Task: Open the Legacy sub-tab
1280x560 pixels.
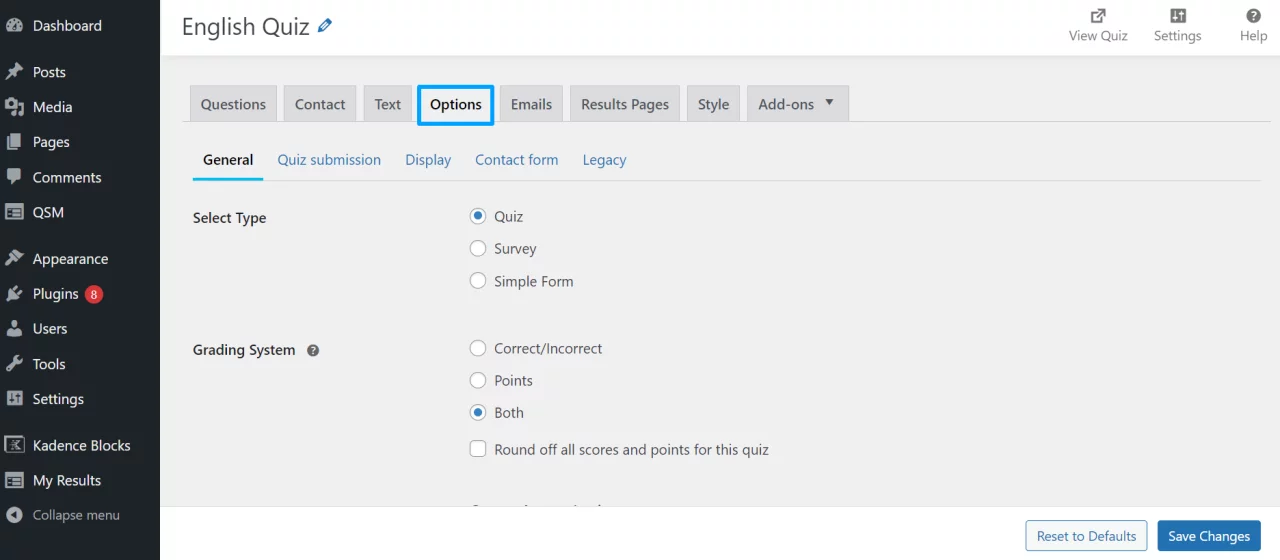Action: pos(605,160)
